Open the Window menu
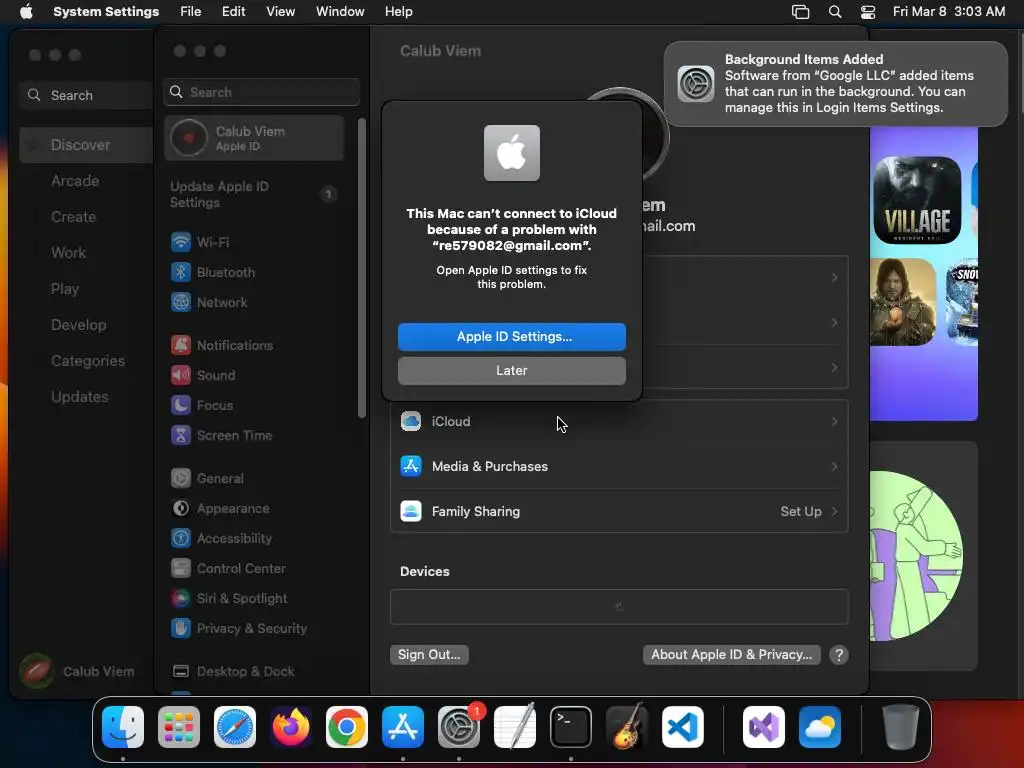 [x=340, y=12]
